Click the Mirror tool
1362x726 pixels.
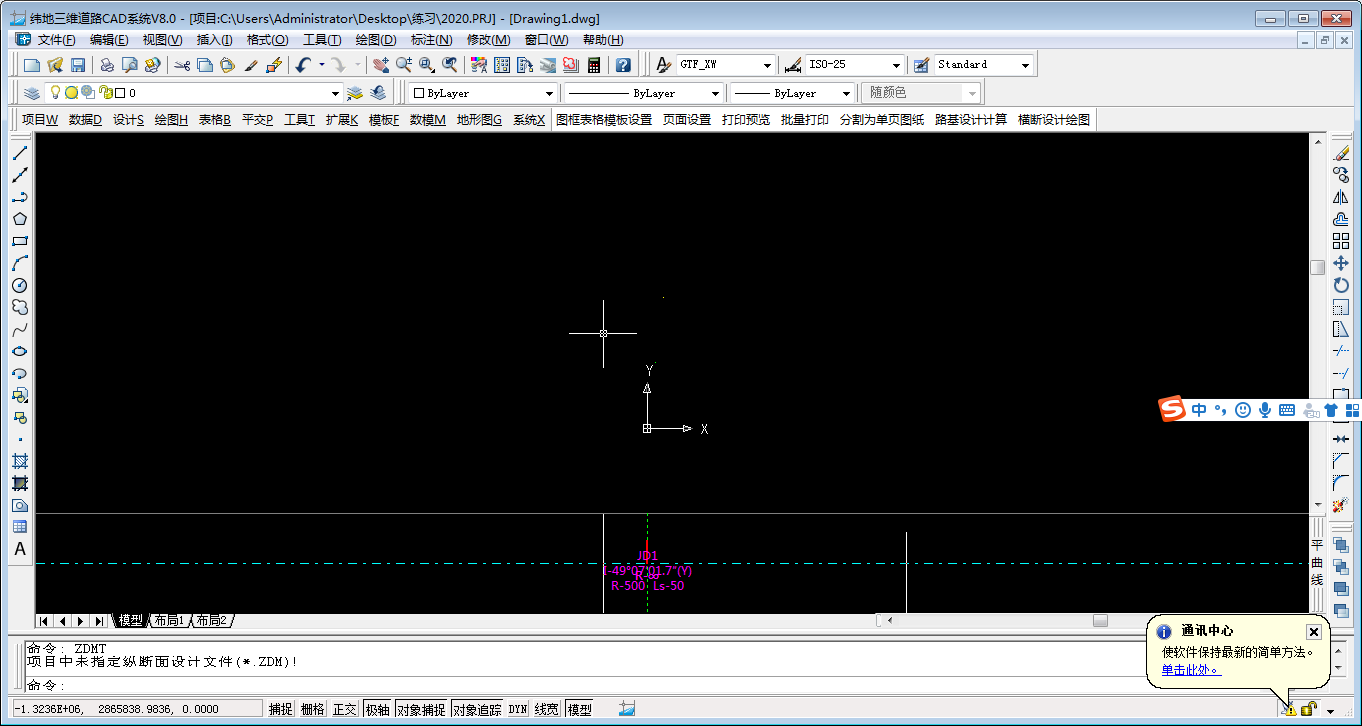[x=1341, y=197]
